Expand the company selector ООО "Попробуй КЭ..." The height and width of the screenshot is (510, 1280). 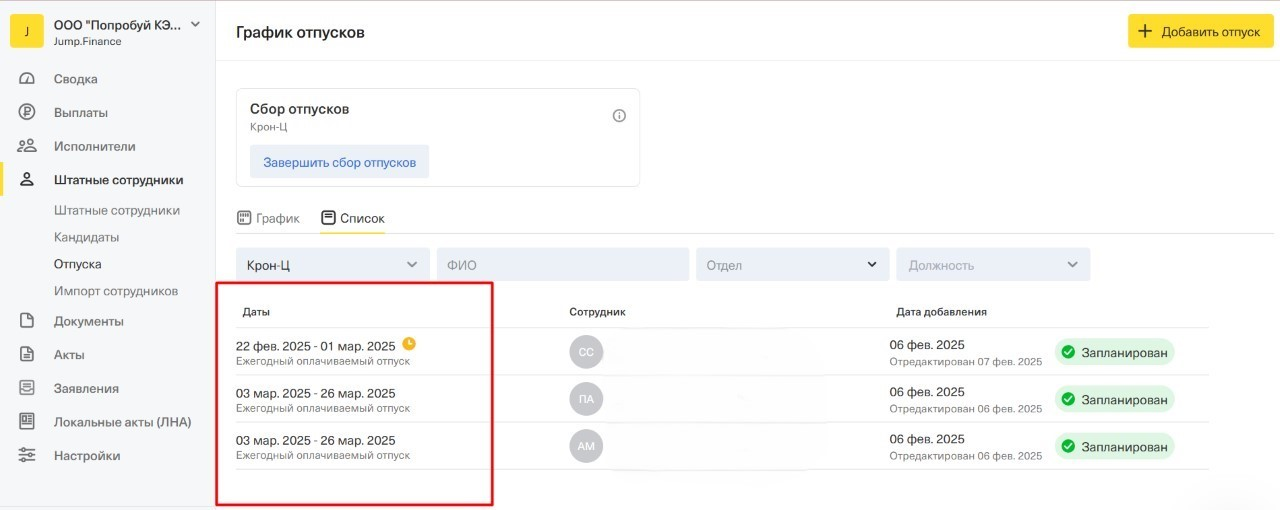(x=195, y=24)
